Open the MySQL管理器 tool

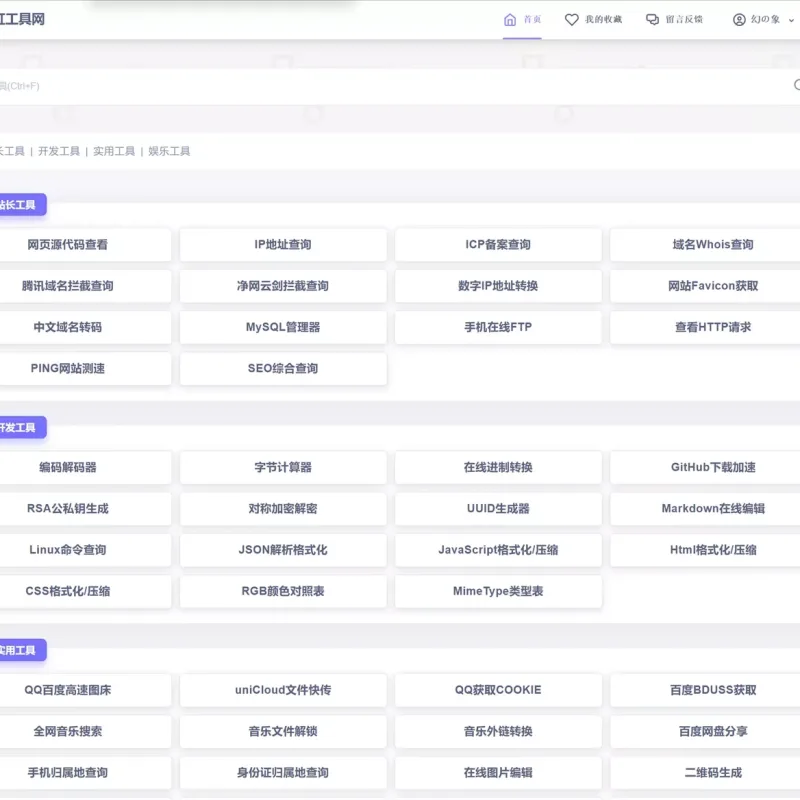click(x=283, y=327)
